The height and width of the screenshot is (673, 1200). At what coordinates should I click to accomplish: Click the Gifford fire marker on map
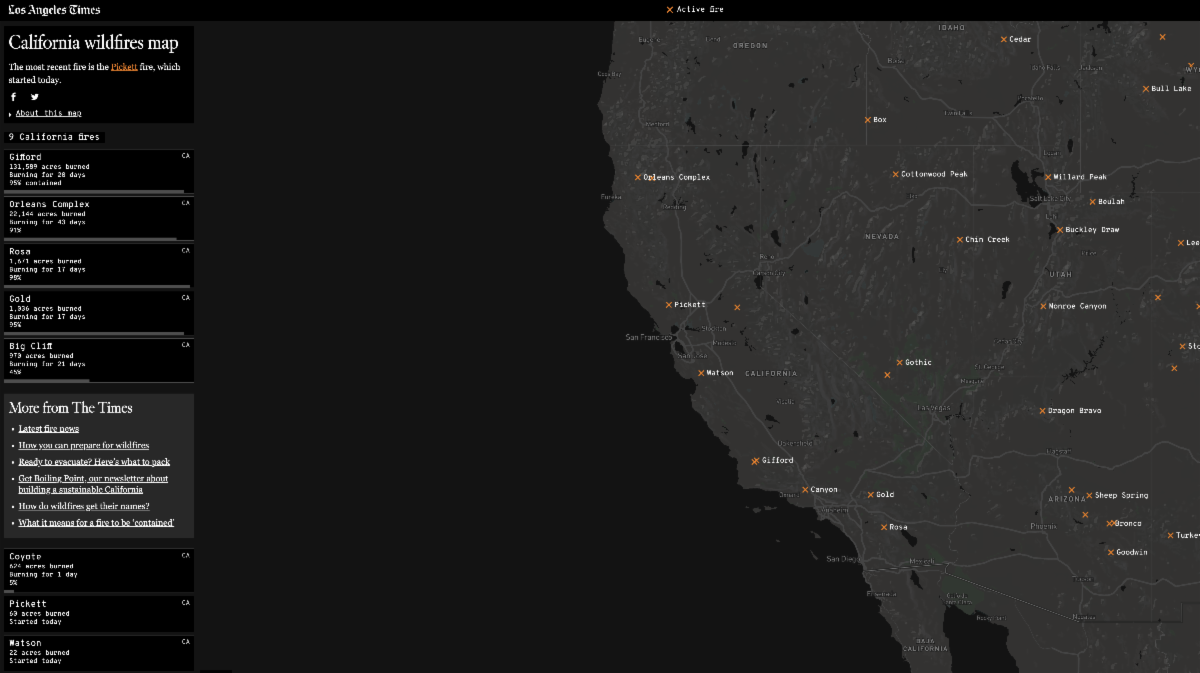[x=756, y=461]
